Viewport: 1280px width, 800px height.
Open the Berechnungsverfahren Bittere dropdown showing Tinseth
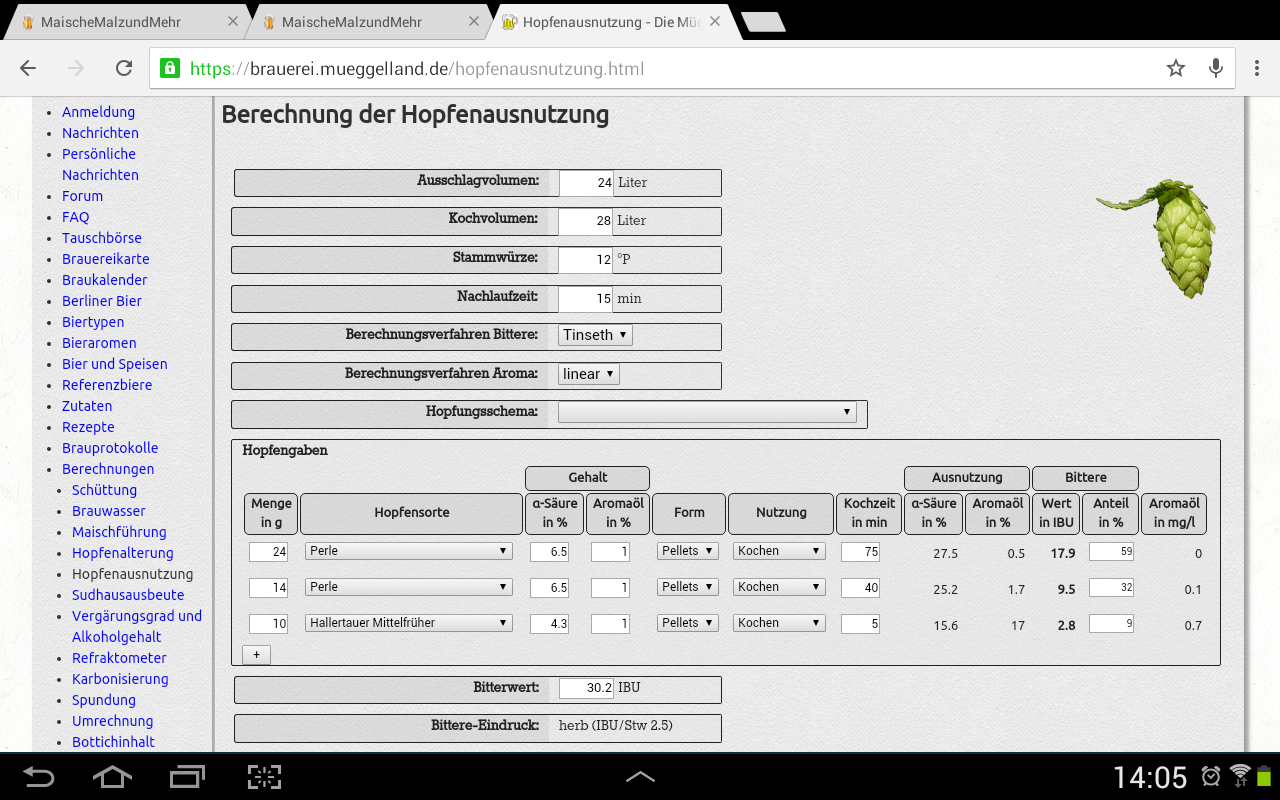pos(595,335)
